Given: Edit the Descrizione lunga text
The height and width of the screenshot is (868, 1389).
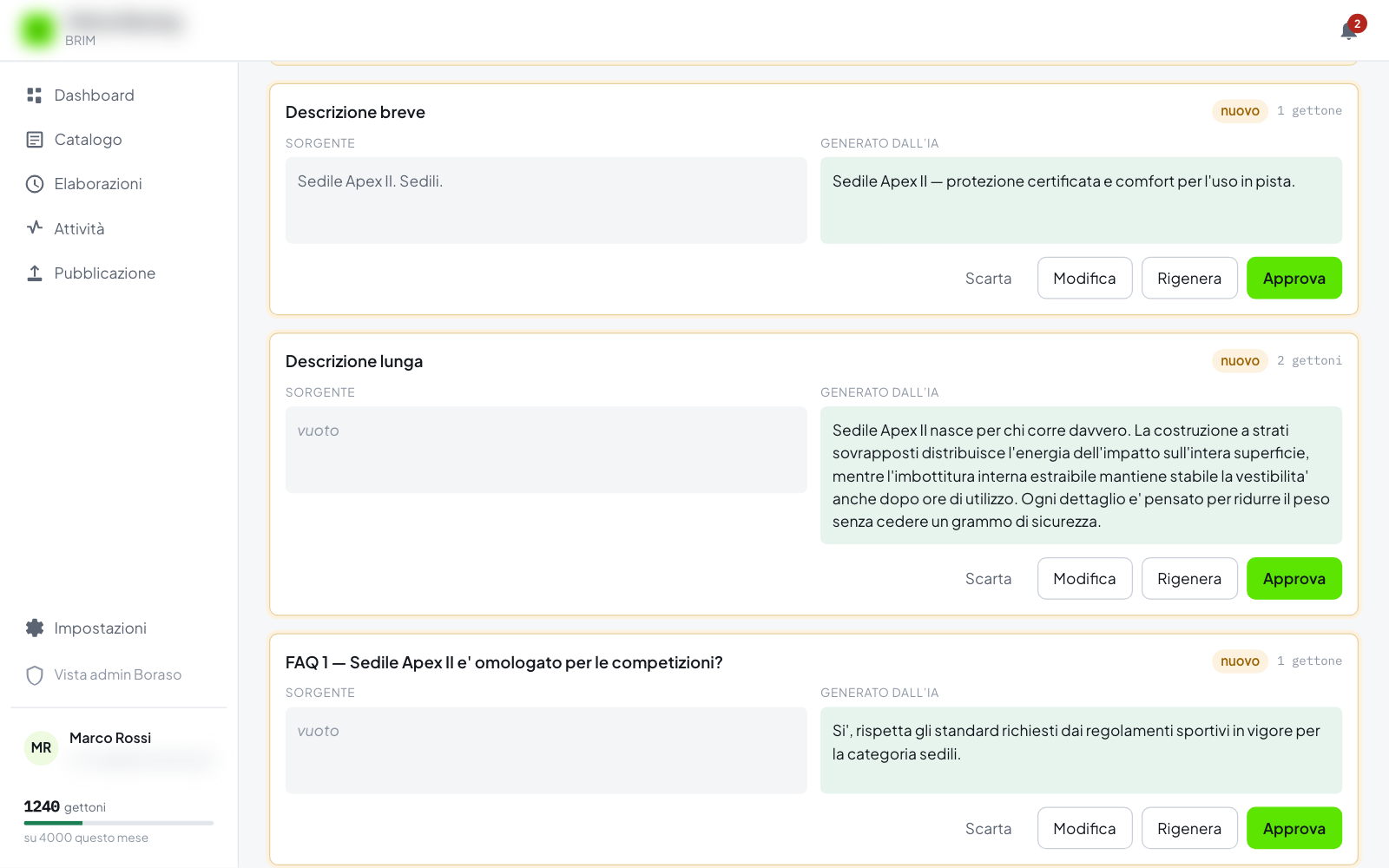Looking at the screenshot, I should pyautogui.click(x=1084, y=579).
